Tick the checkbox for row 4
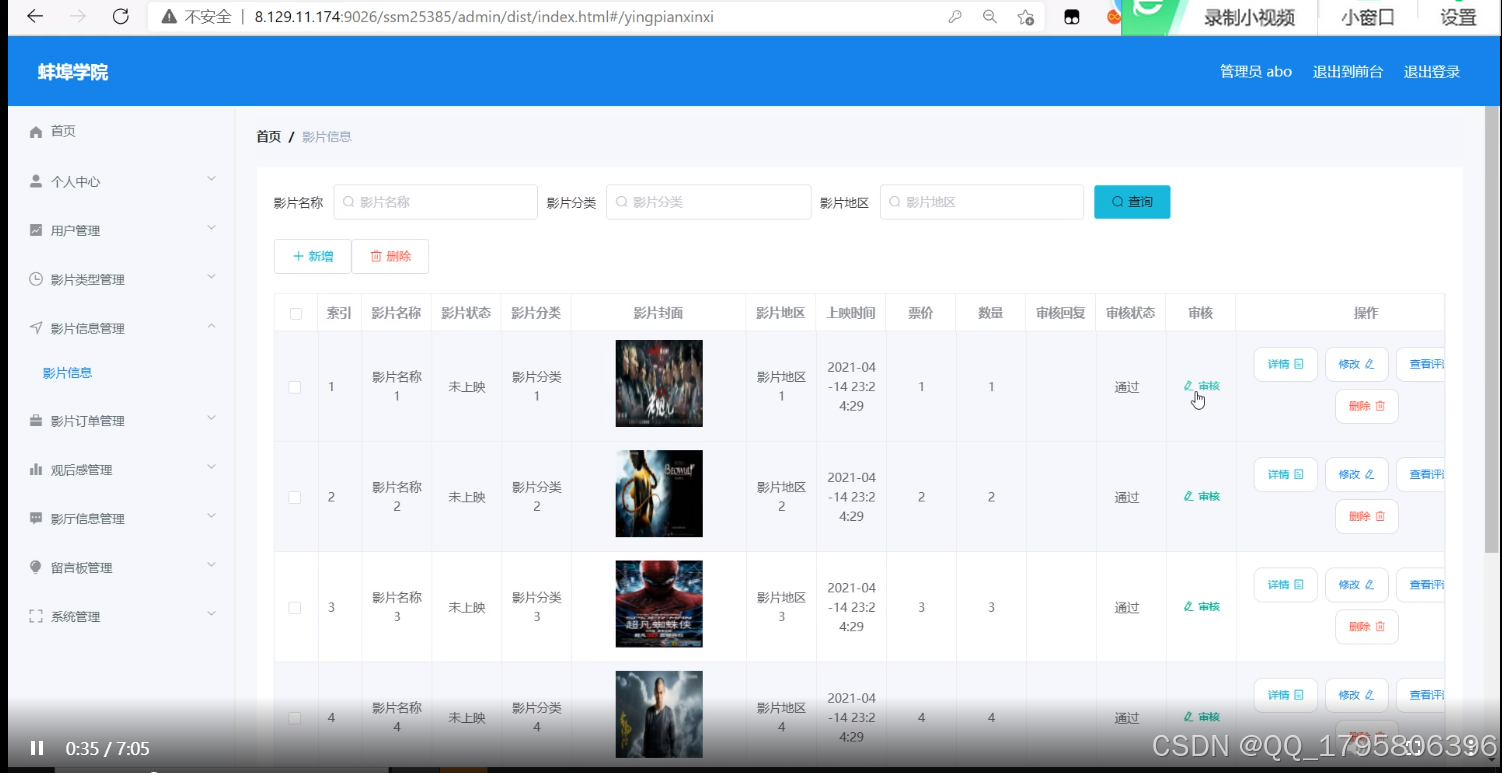The width and height of the screenshot is (1502, 773). [295, 717]
